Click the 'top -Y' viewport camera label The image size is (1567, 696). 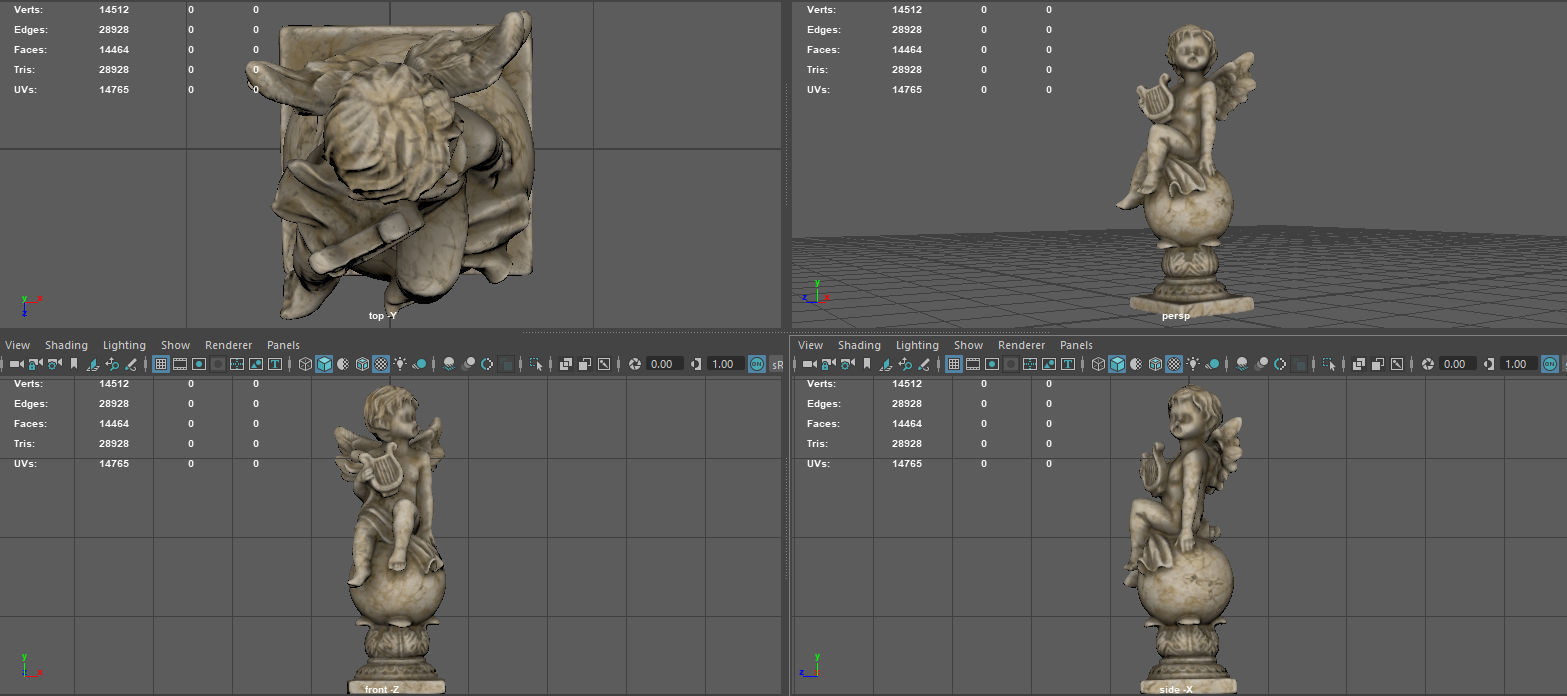383,316
